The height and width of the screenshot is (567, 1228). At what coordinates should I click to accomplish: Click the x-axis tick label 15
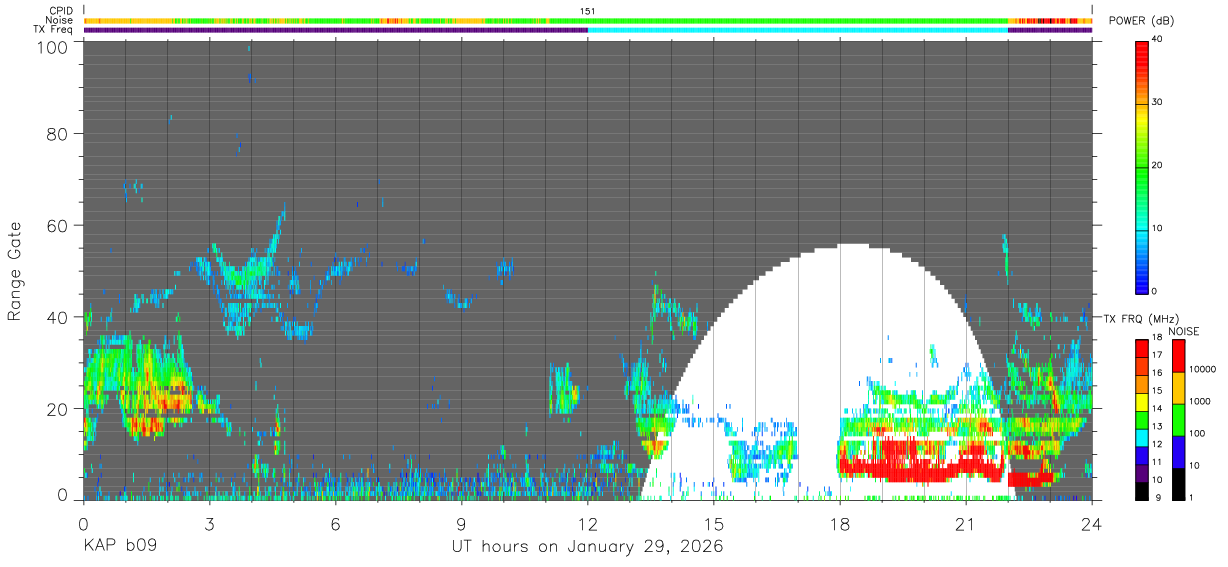click(x=714, y=524)
